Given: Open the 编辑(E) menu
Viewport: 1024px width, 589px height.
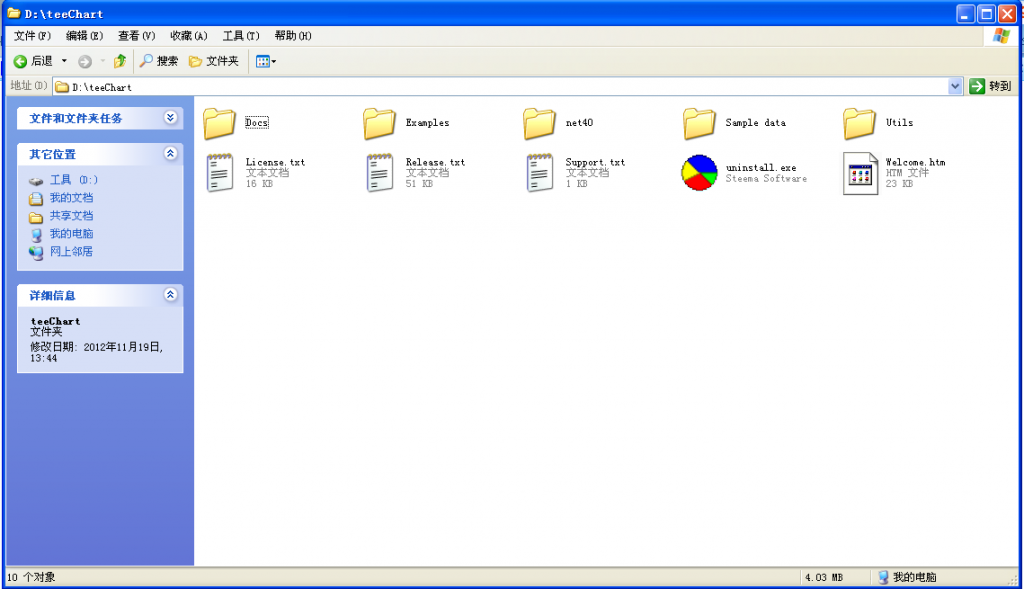Looking at the screenshot, I should (84, 36).
